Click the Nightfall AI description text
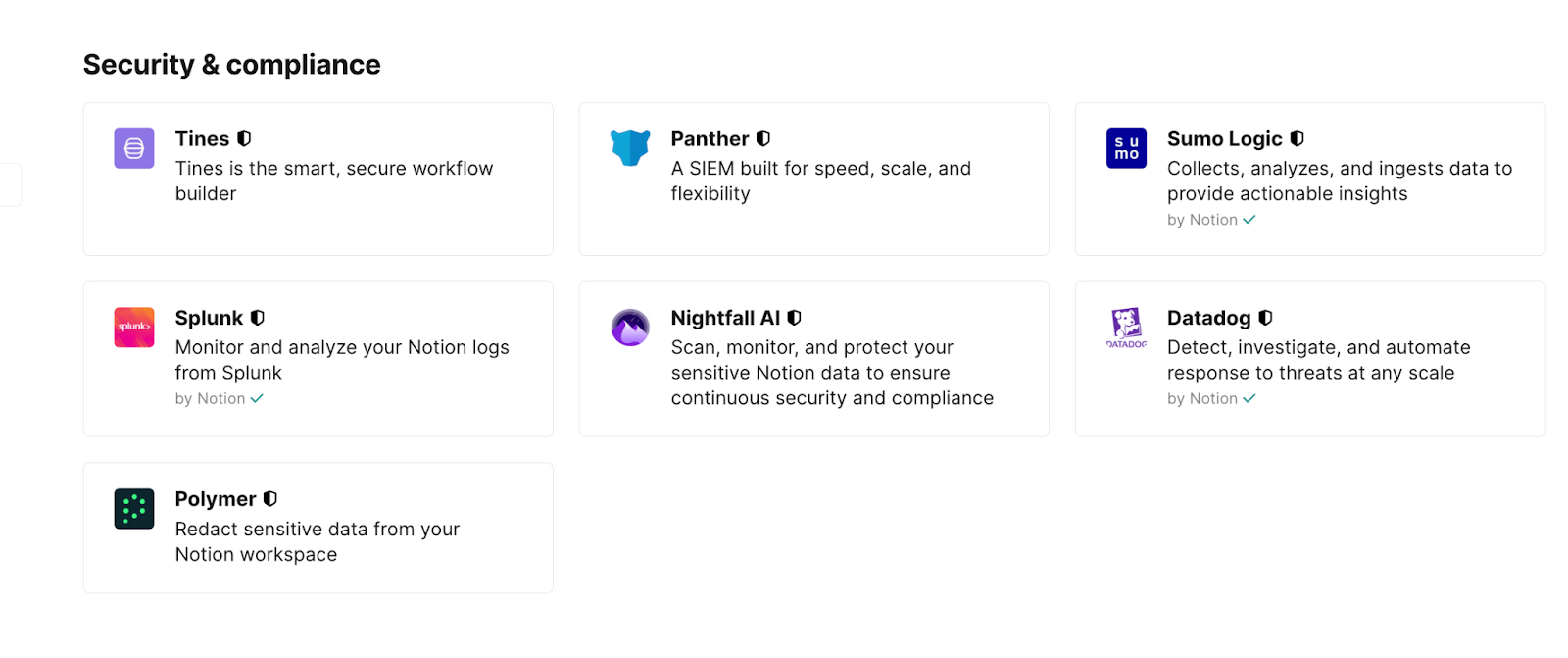 pos(831,373)
